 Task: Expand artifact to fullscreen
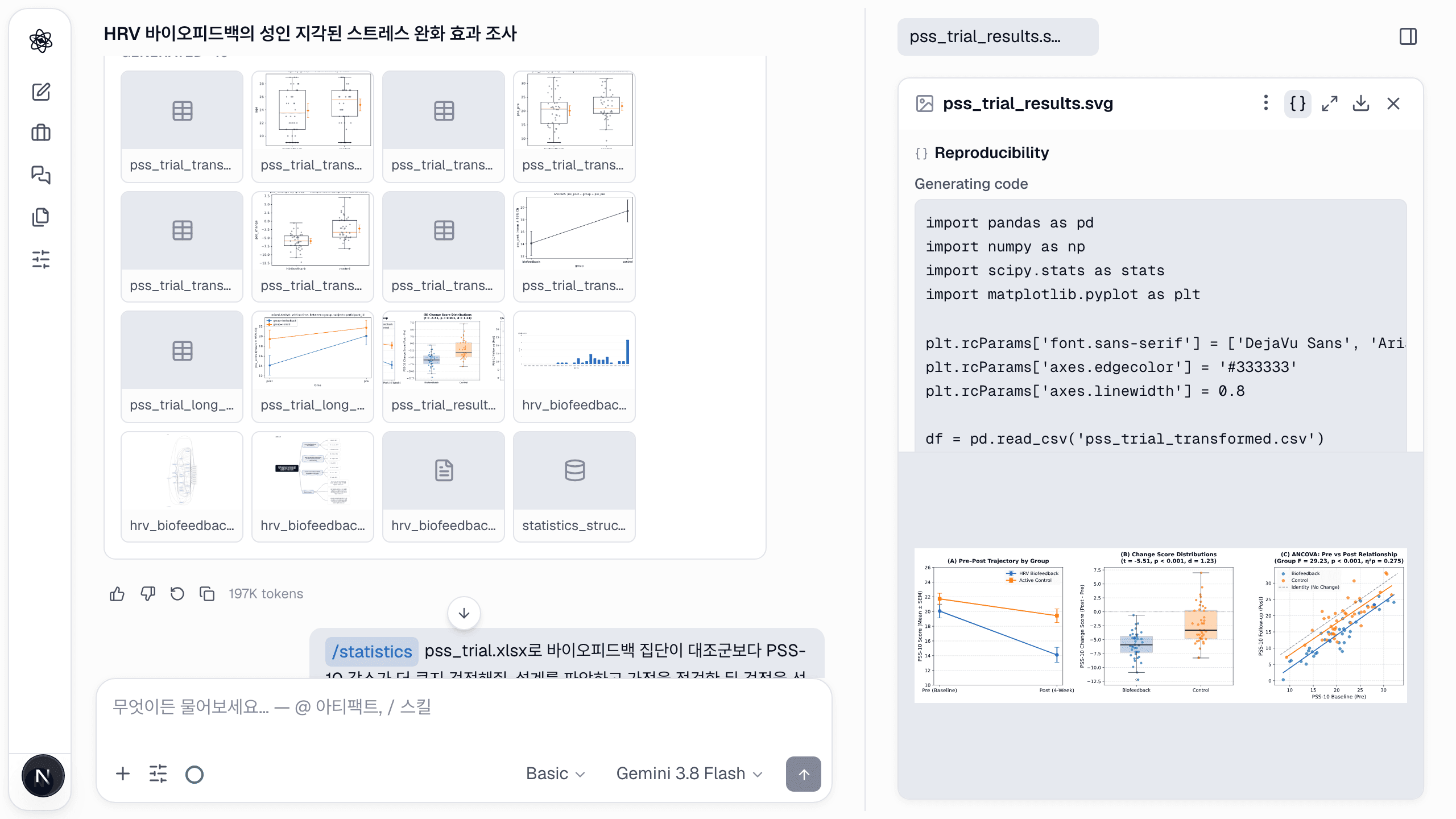[1330, 104]
